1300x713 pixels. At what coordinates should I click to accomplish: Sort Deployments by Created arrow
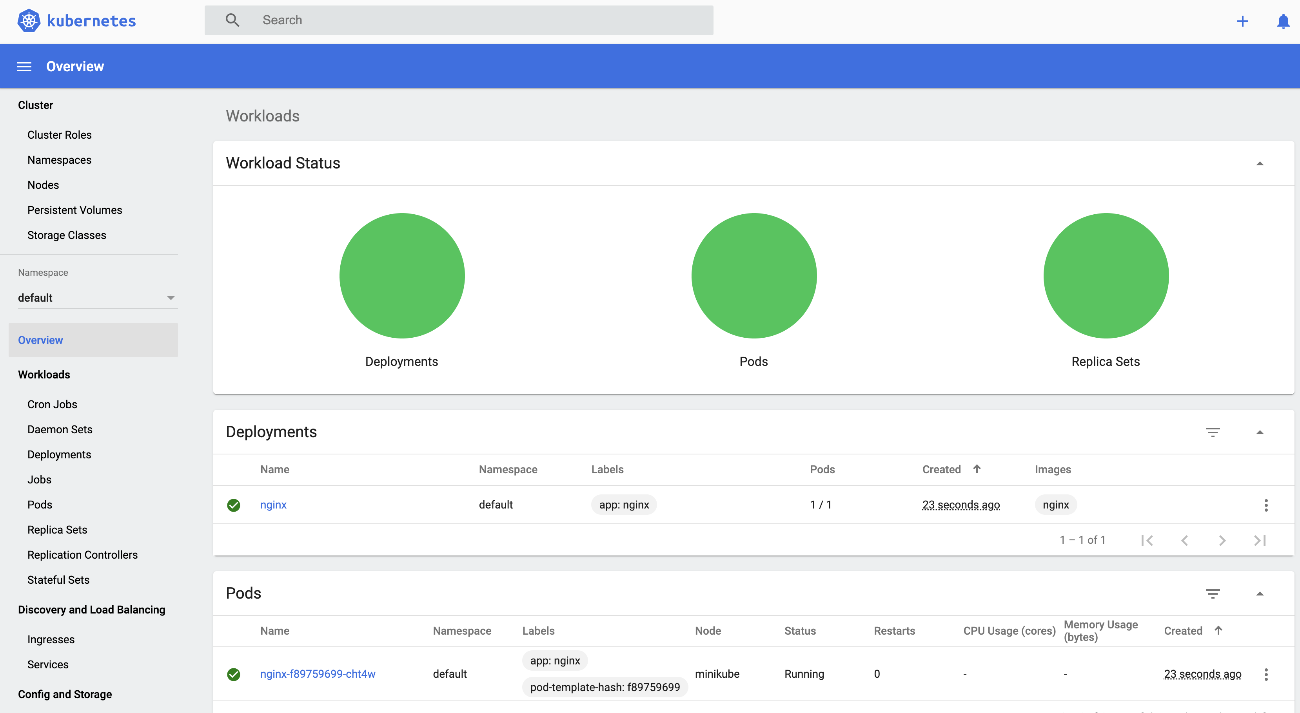point(977,469)
